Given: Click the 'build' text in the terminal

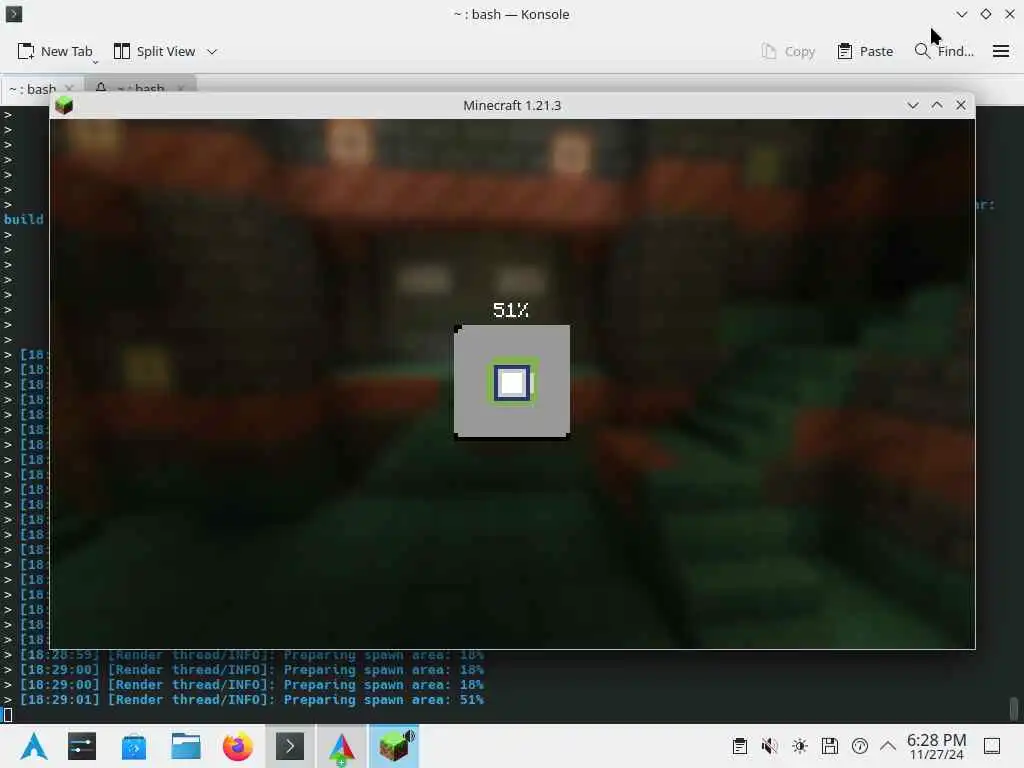Looking at the screenshot, I should pos(24,219).
